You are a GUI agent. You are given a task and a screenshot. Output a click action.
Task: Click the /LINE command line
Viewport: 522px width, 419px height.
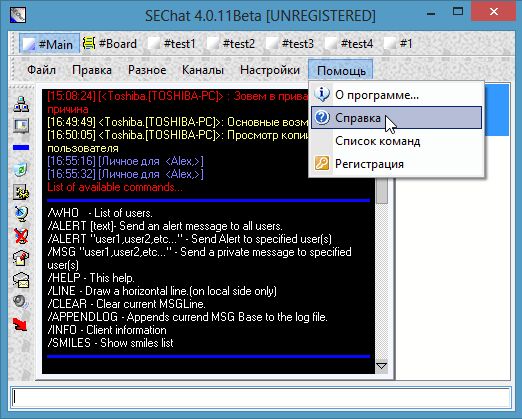[162, 291]
